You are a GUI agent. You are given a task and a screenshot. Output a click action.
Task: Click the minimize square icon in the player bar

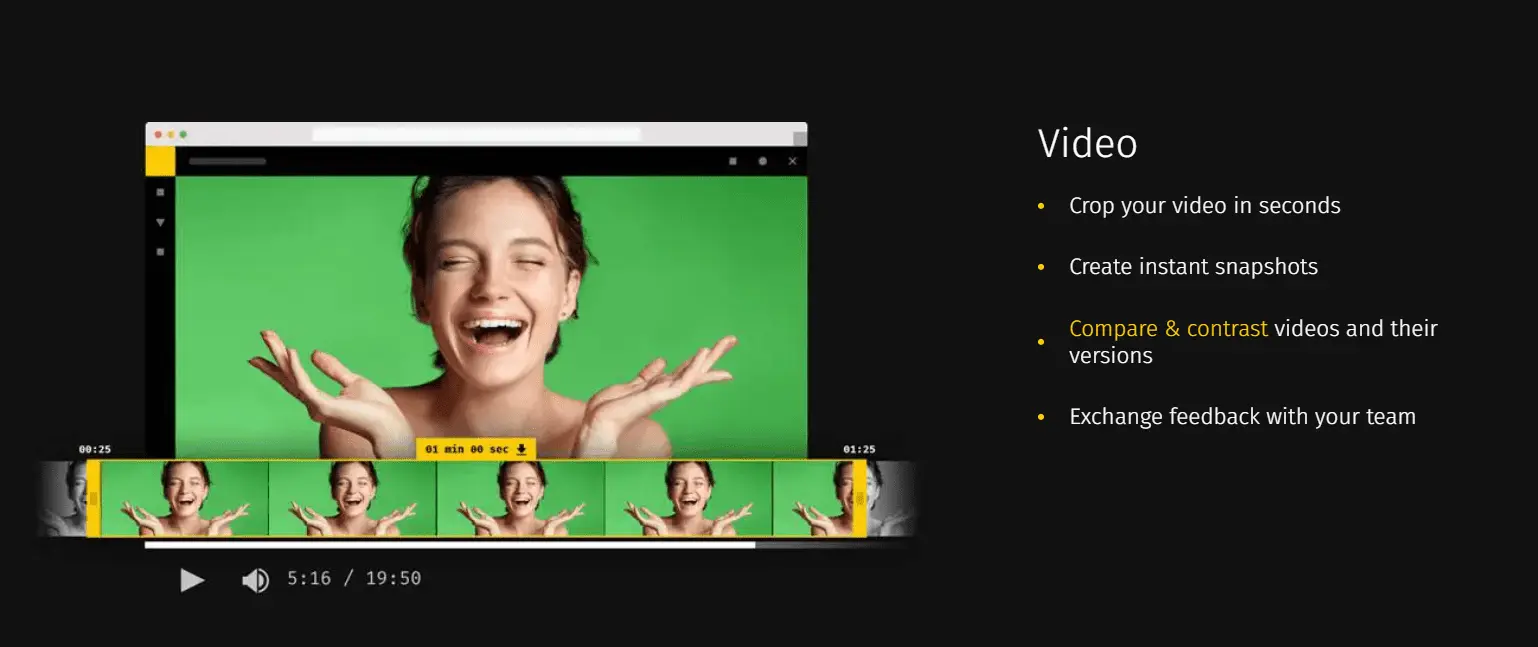tap(733, 161)
